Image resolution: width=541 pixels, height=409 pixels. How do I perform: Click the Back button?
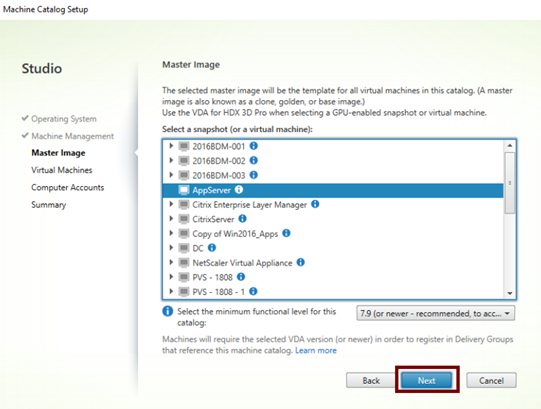click(371, 380)
